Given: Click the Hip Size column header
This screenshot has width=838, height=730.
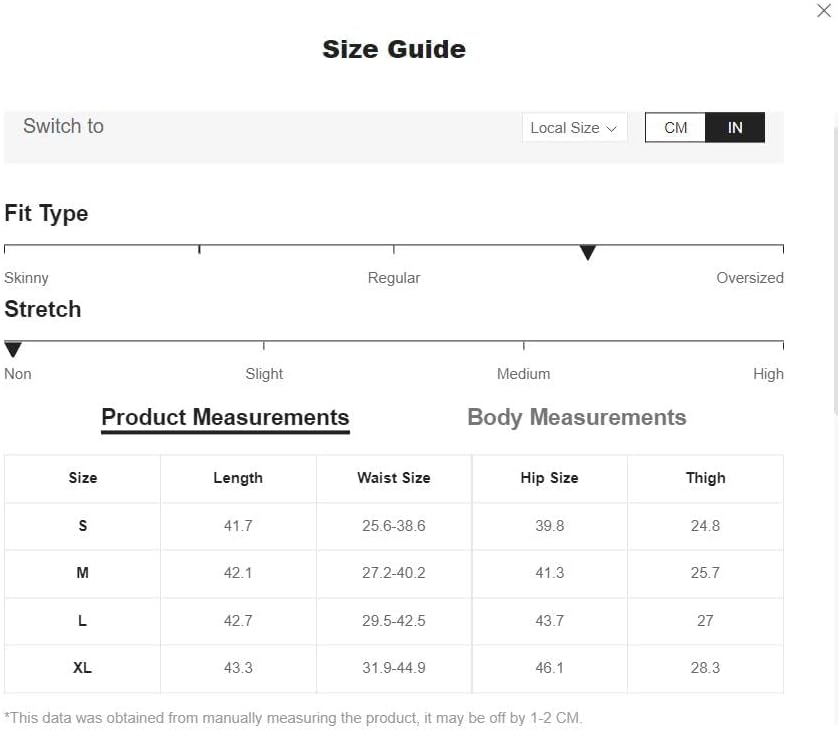Looking at the screenshot, I should pyautogui.click(x=549, y=478).
